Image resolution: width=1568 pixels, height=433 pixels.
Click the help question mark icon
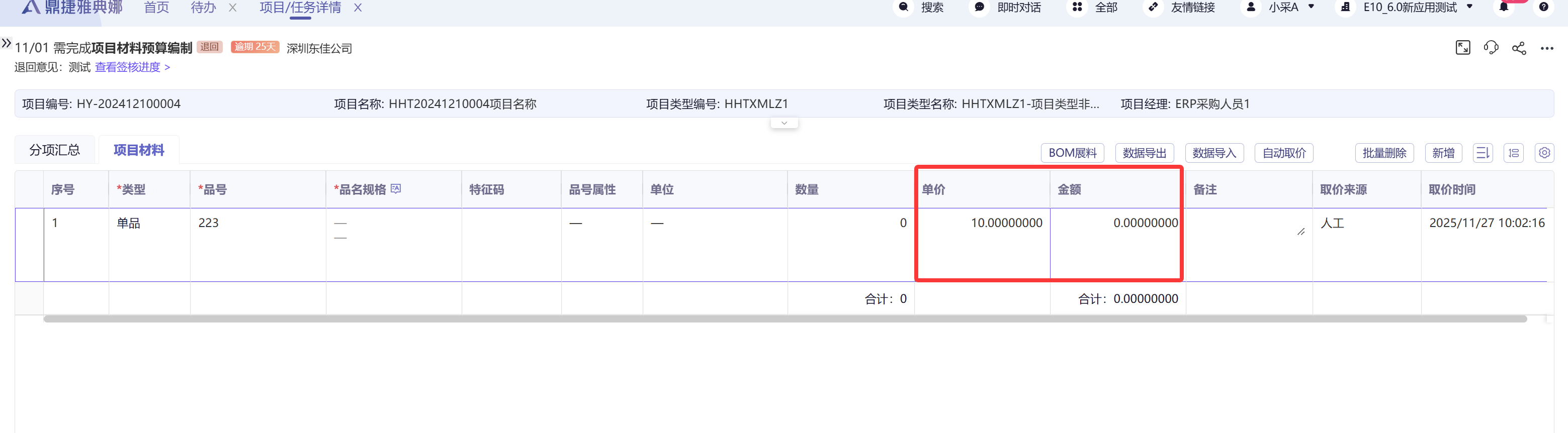(1544, 8)
